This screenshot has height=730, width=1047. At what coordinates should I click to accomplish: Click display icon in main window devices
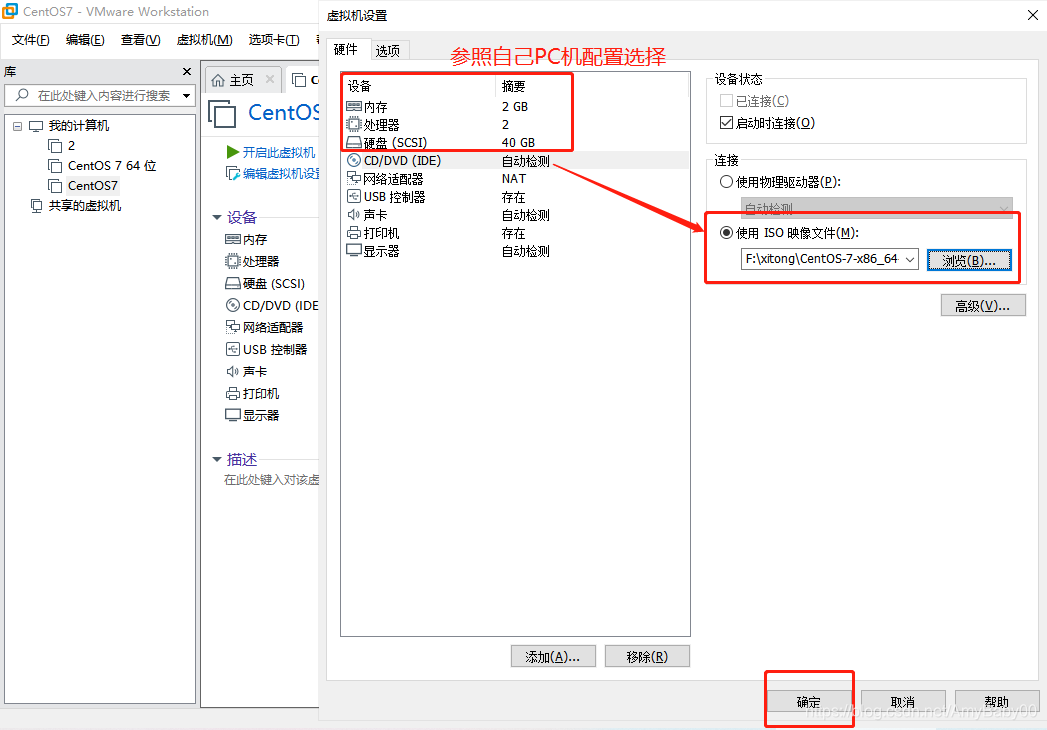[x=233, y=415]
